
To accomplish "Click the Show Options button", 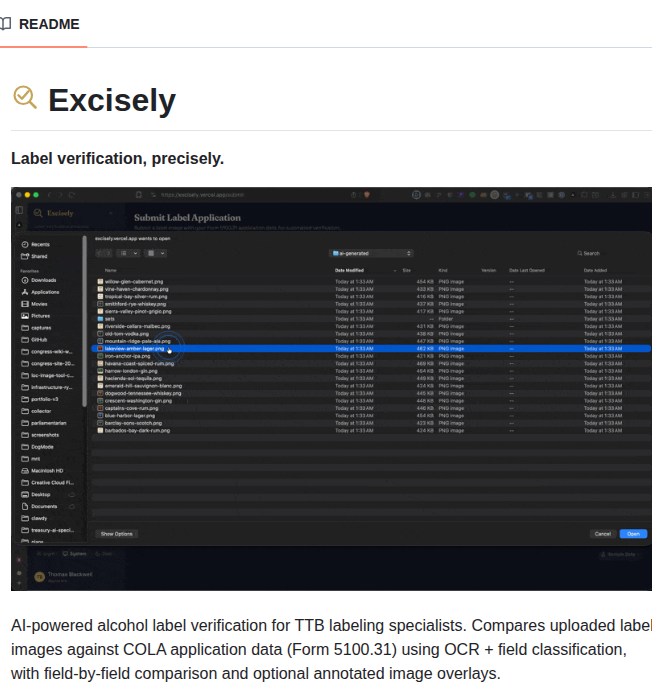I will (x=116, y=534).
